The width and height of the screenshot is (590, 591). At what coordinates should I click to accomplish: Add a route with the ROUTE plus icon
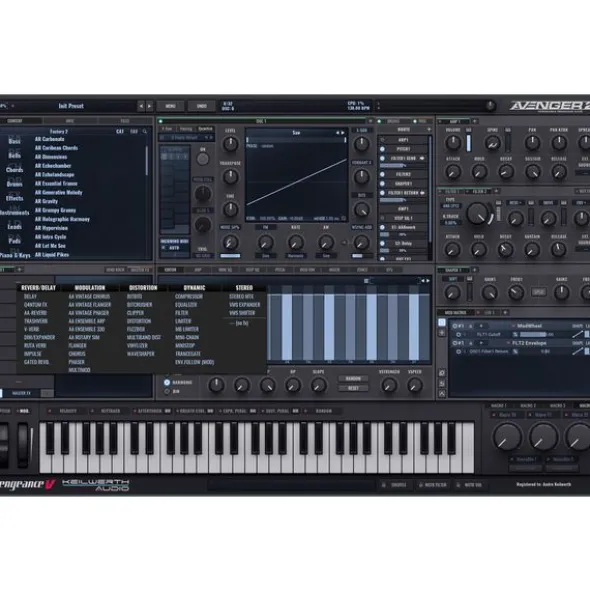point(429,129)
